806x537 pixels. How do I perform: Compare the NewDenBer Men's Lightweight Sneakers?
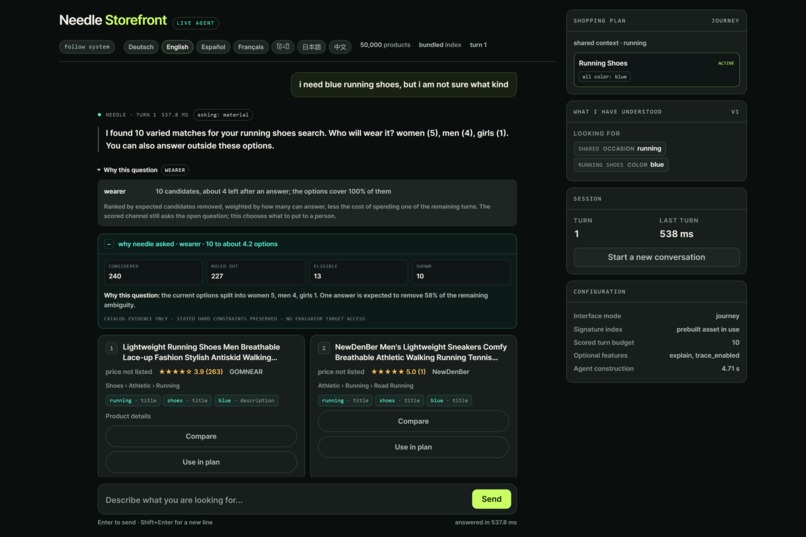pyautogui.click(x=413, y=421)
